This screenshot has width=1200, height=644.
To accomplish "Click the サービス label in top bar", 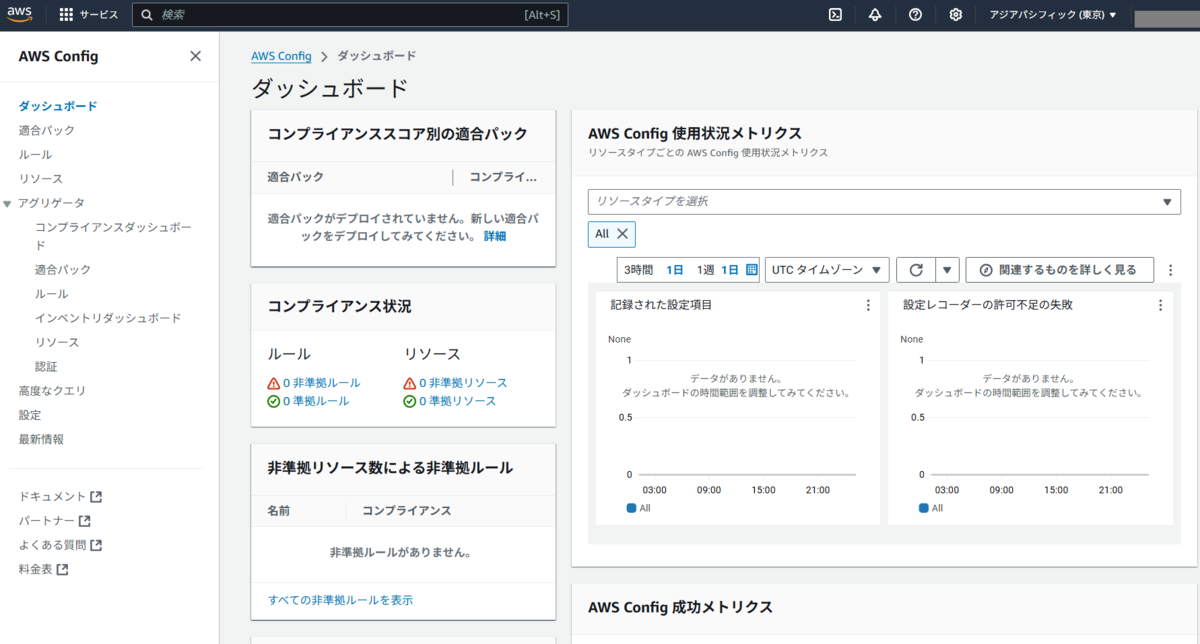I will pos(99,15).
